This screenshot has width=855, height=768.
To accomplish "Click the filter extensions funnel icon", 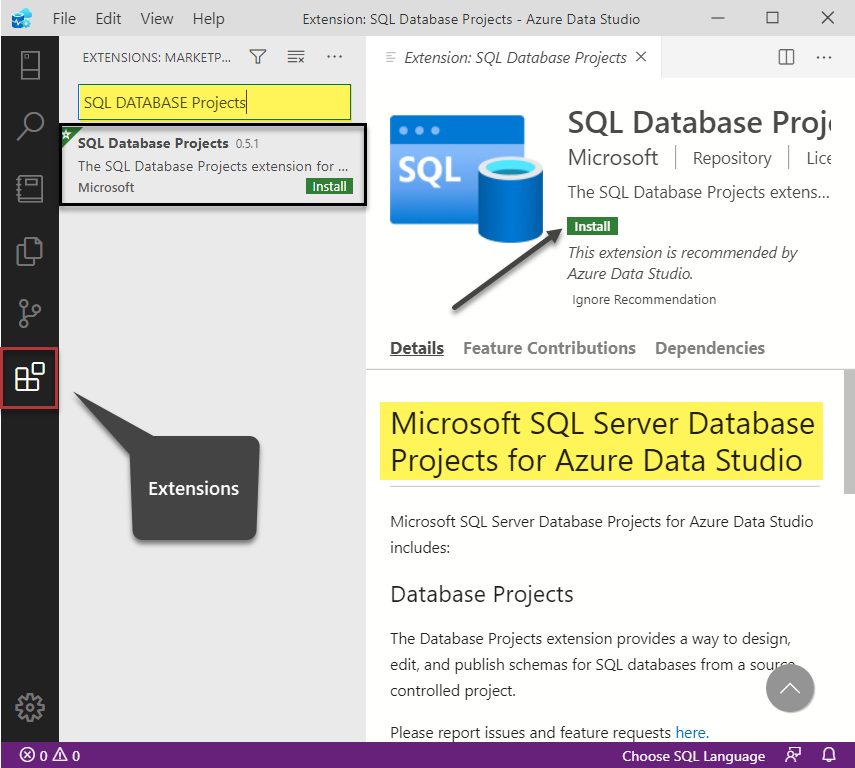I will pyautogui.click(x=258, y=57).
